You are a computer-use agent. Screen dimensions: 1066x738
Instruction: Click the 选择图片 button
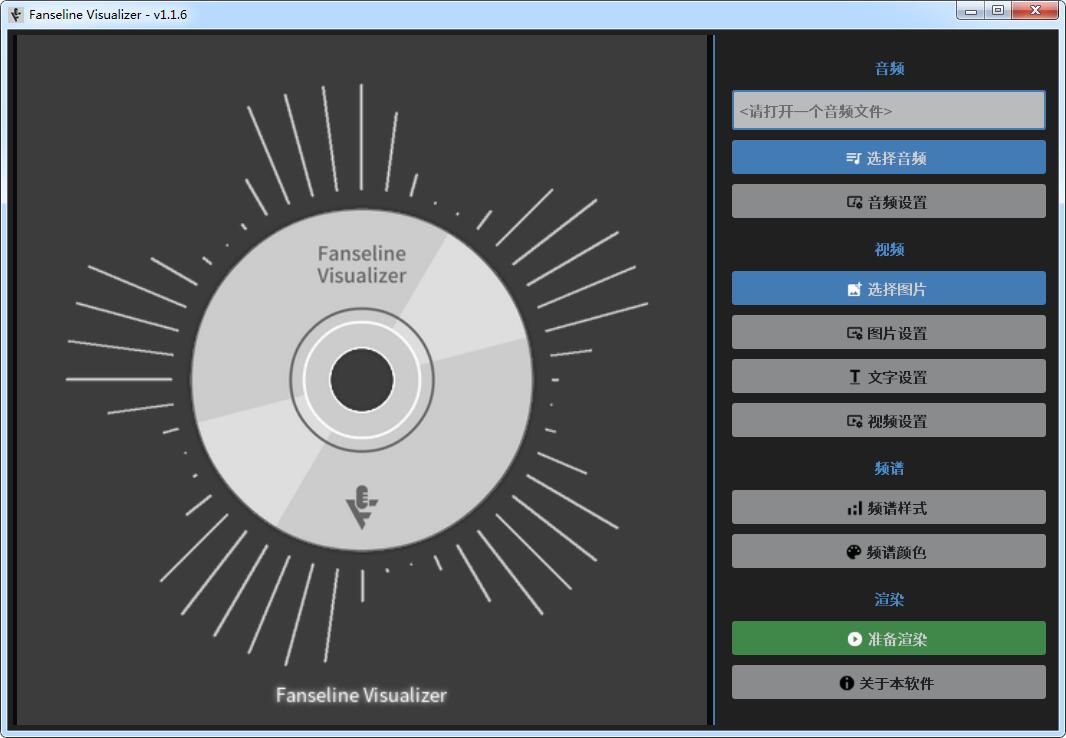(889, 289)
